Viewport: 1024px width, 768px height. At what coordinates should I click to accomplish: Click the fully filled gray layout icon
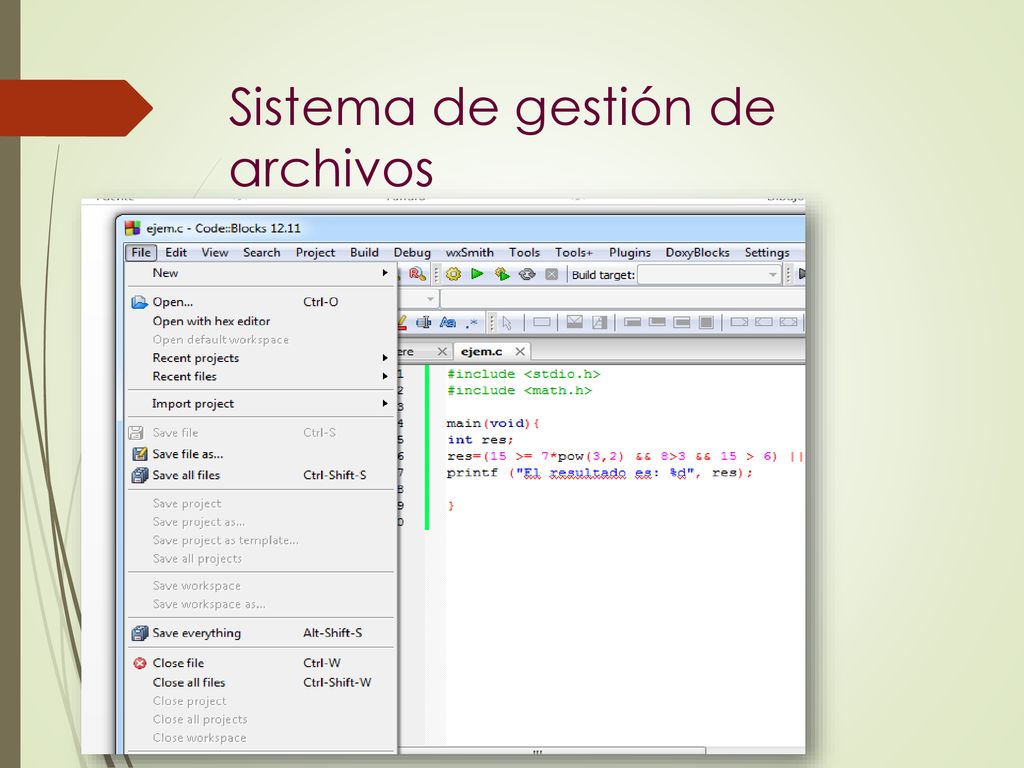pos(706,322)
